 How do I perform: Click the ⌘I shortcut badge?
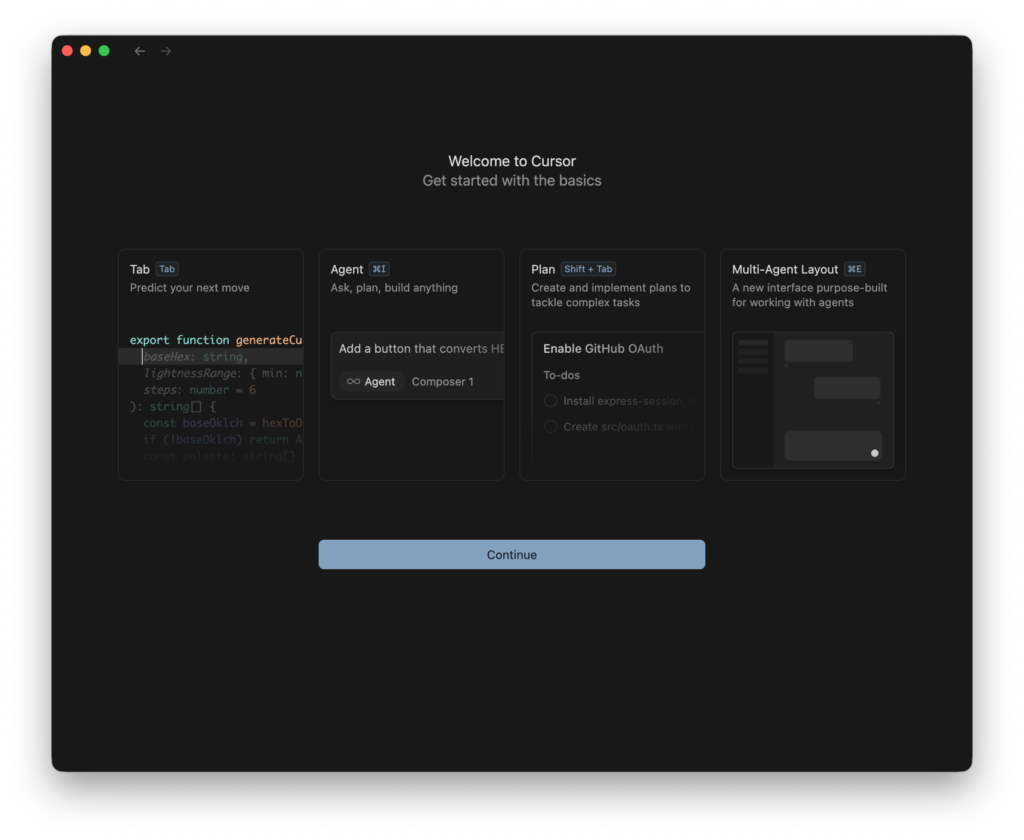(x=380, y=269)
